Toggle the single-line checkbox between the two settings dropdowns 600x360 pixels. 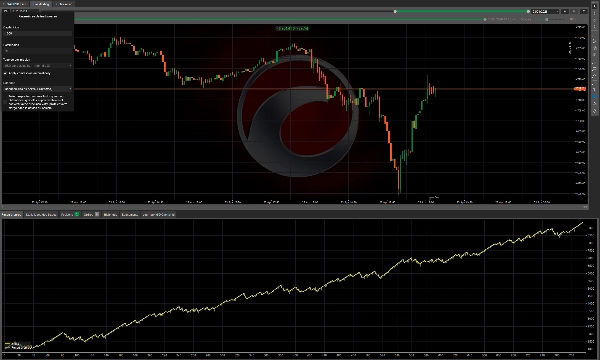(5, 73)
